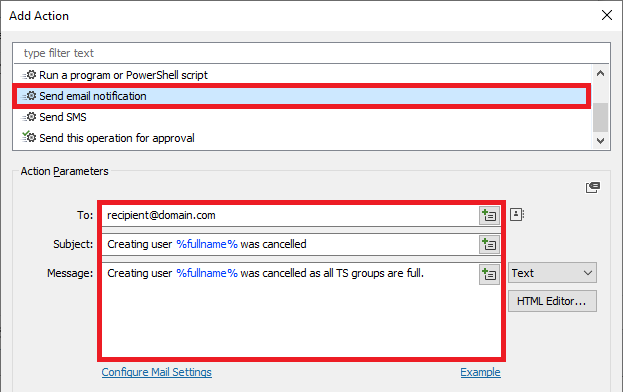Open the HTML Editor
The width and height of the screenshot is (623, 392).
click(552, 301)
